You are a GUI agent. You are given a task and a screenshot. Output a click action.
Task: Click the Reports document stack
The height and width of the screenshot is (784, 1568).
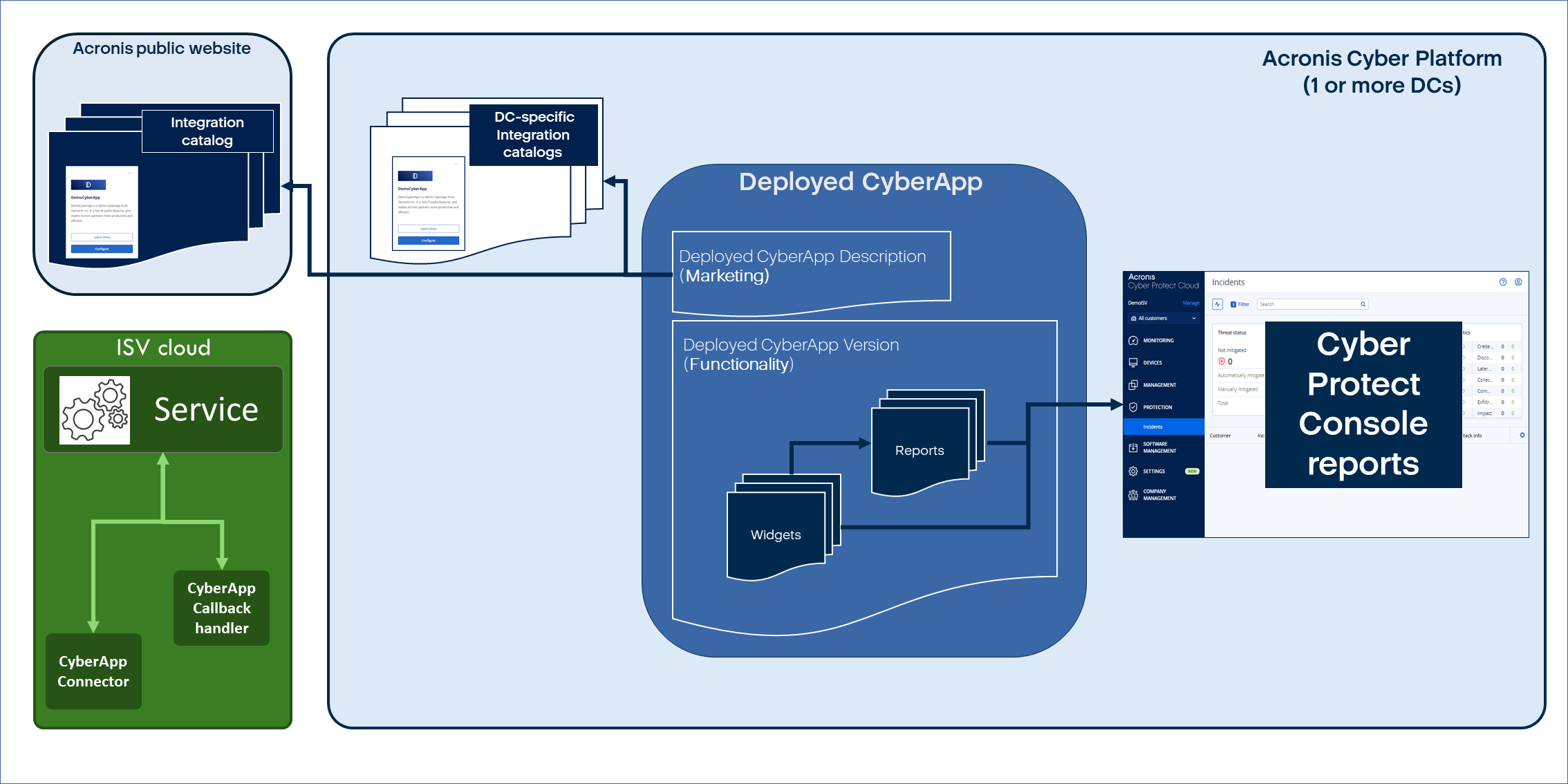(x=927, y=442)
